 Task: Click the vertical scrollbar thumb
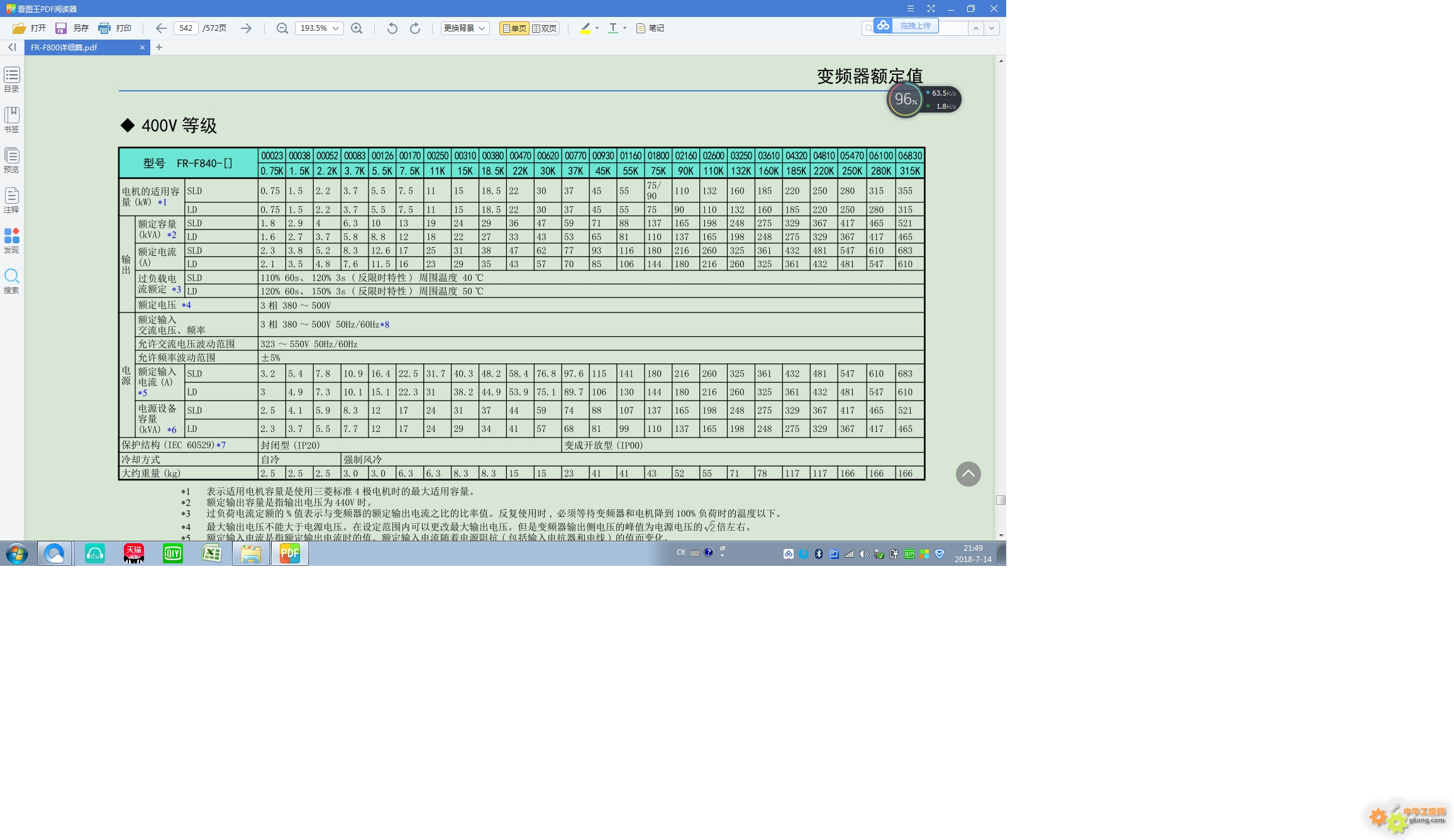coord(1001,500)
